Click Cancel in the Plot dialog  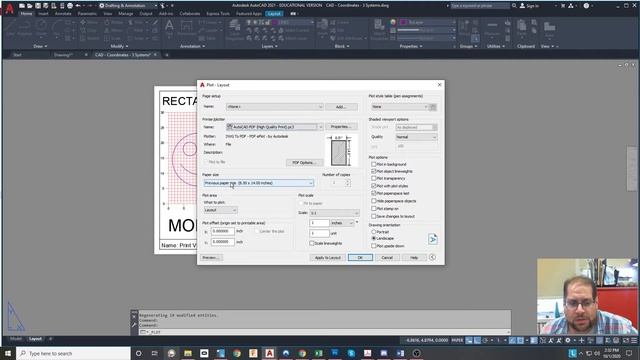tap(387, 258)
